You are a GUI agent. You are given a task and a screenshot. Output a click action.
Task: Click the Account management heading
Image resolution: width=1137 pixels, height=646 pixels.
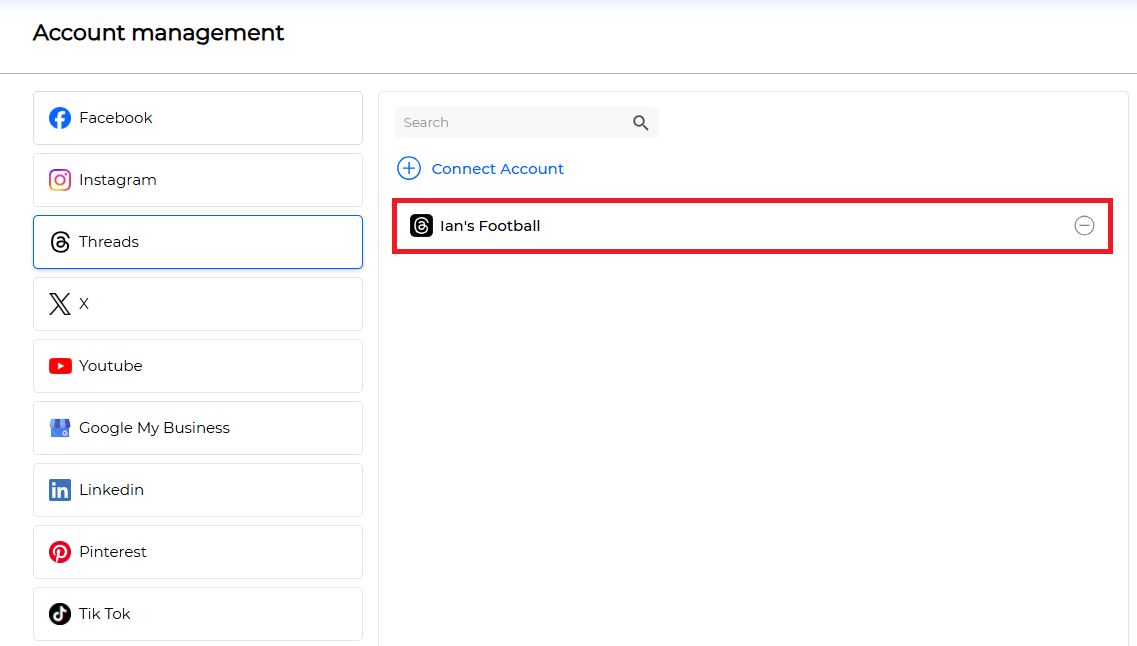point(158,33)
